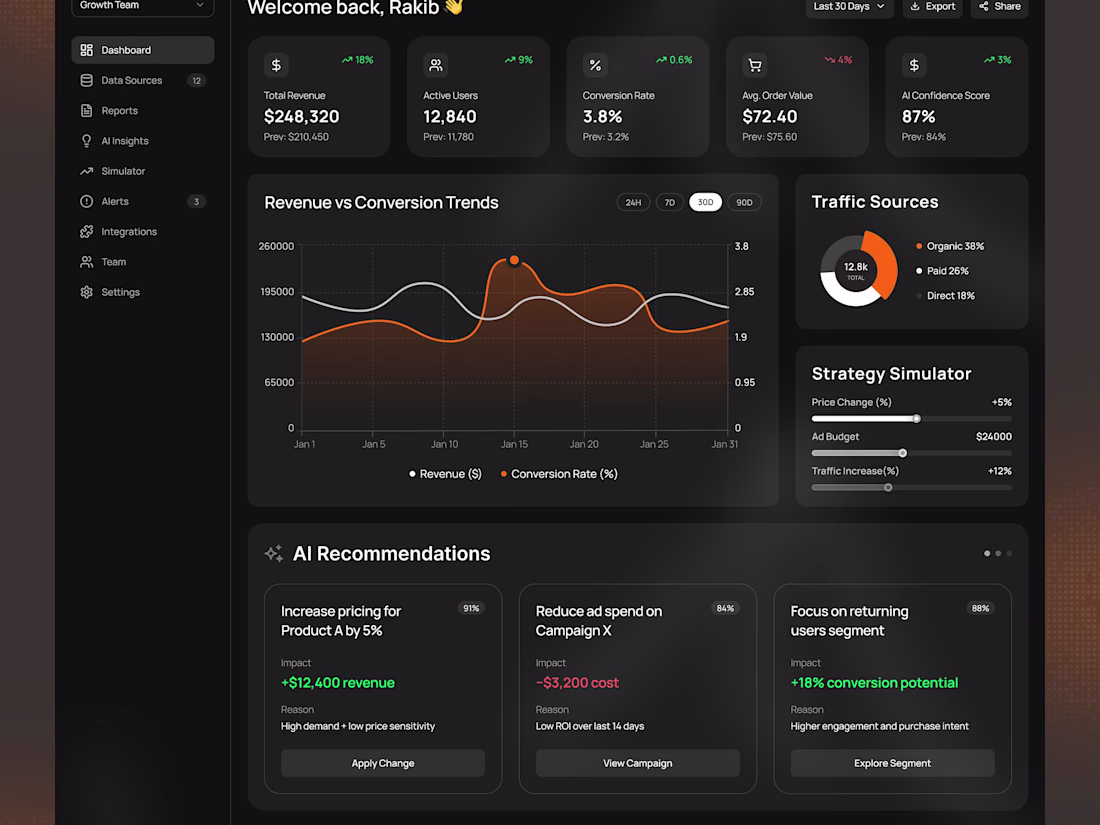1100x825 pixels.
Task: Click the Alerts exclamation icon
Action: click(86, 201)
